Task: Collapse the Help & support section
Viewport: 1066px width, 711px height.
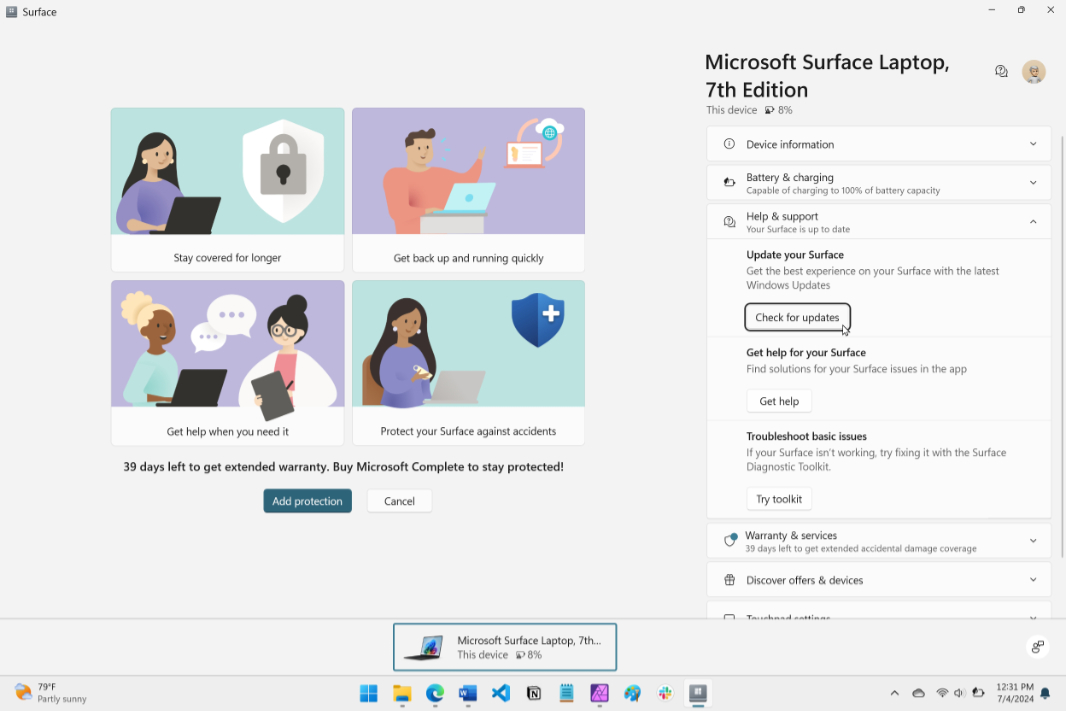Action: coord(1033,221)
